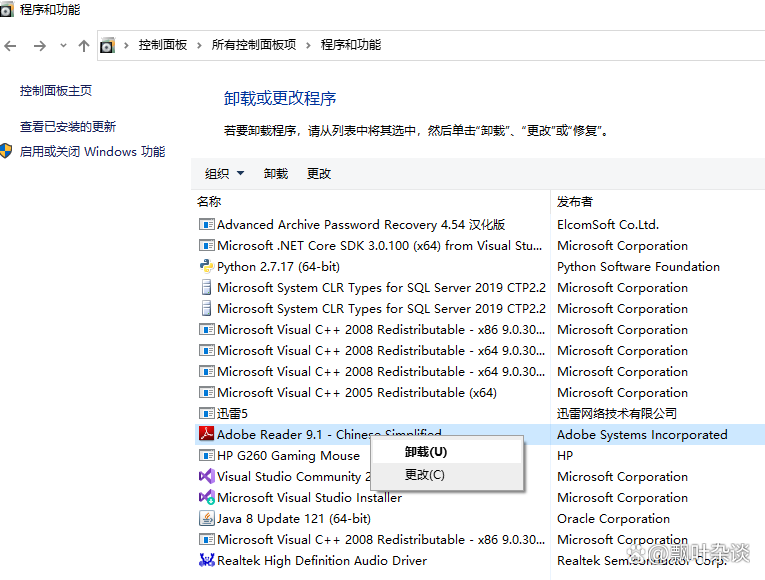Viewport: 765px width, 580px height.
Task: Click the 卸载 toolbar button
Action: (x=276, y=174)
